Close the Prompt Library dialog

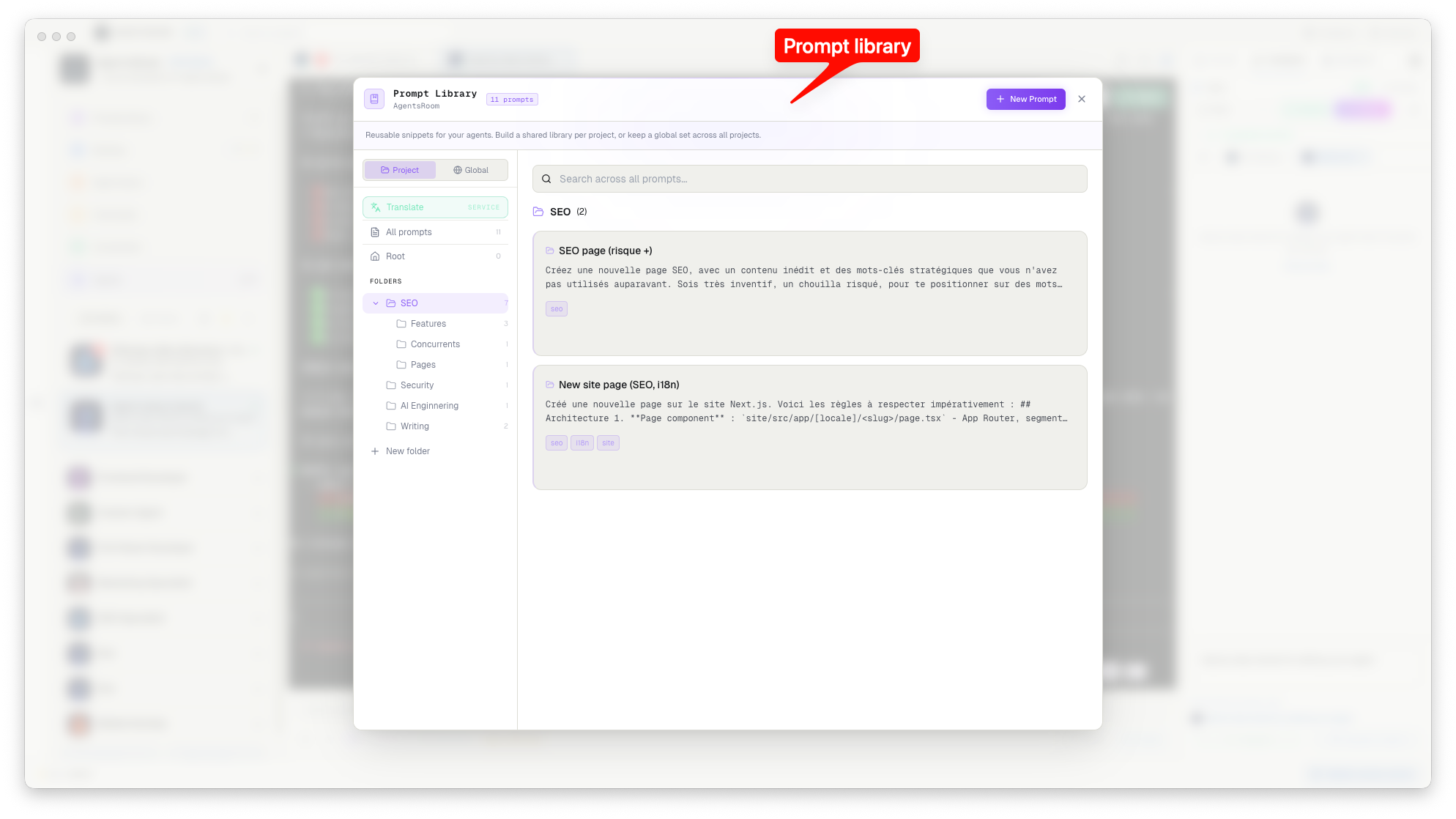click(x=1082, y=99)
